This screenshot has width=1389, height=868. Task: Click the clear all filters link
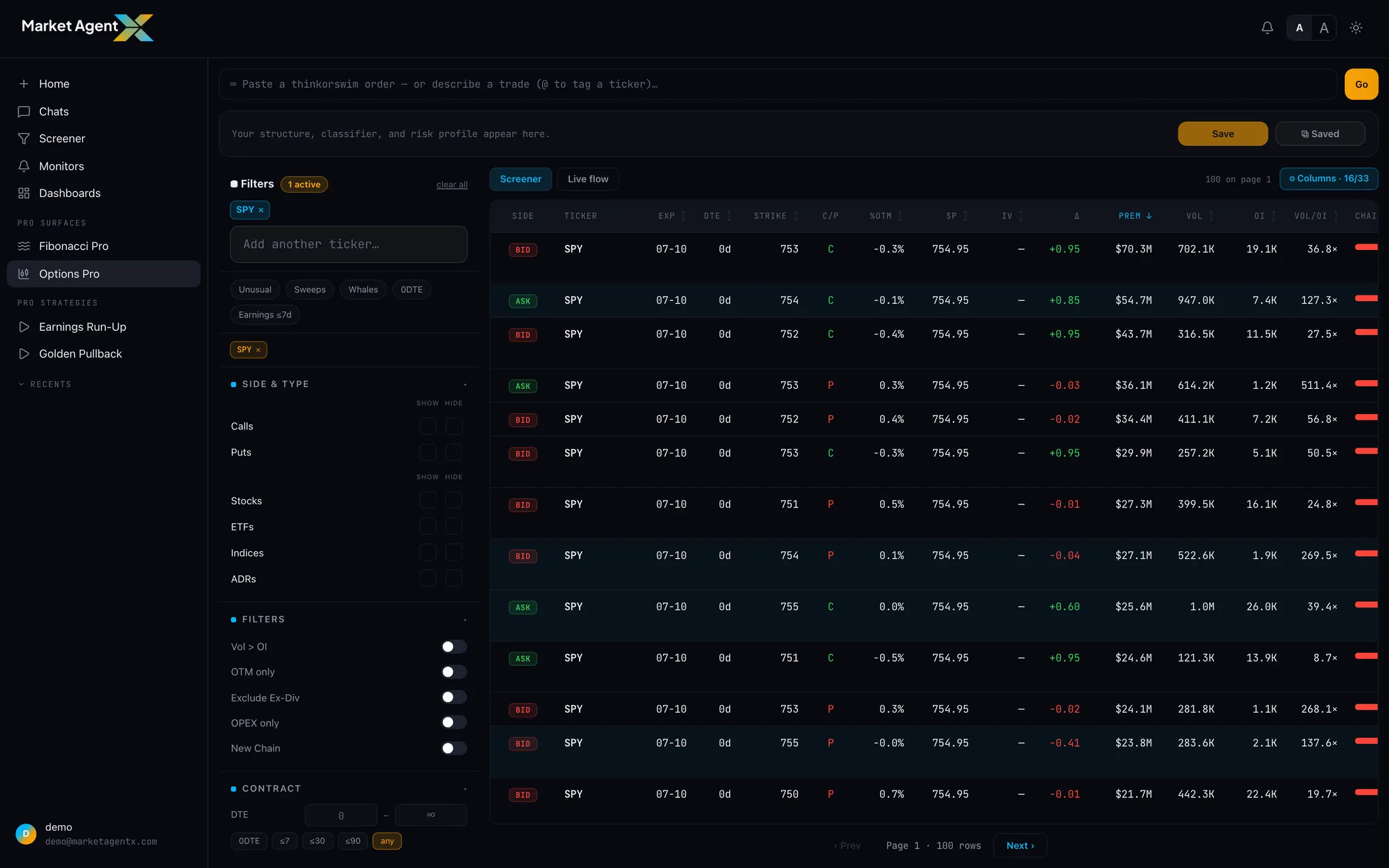[452, 185]
